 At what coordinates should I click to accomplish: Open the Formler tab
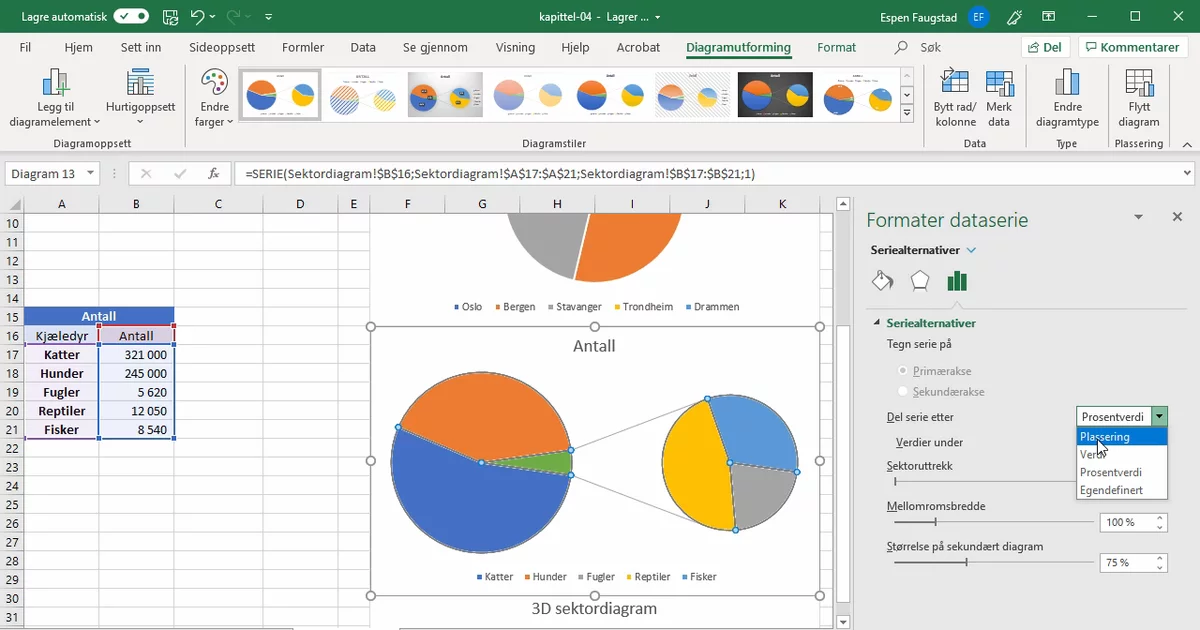tap(303, 47)
